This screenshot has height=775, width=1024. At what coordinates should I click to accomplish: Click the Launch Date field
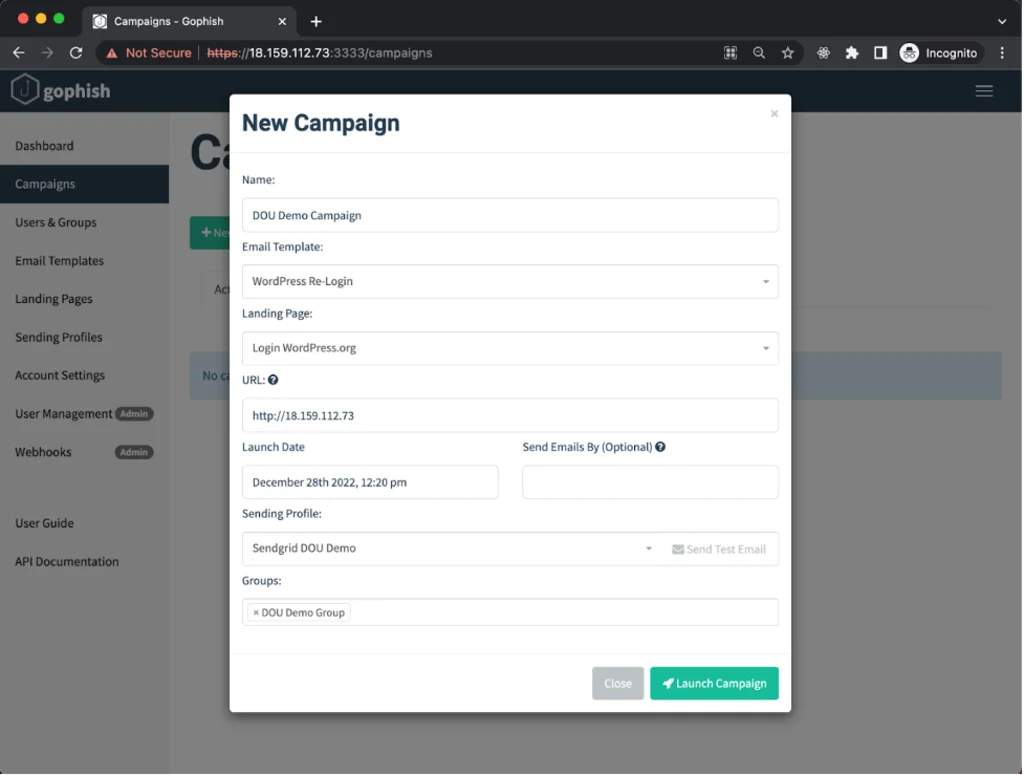pyautogui.click(x=370, y=482)
